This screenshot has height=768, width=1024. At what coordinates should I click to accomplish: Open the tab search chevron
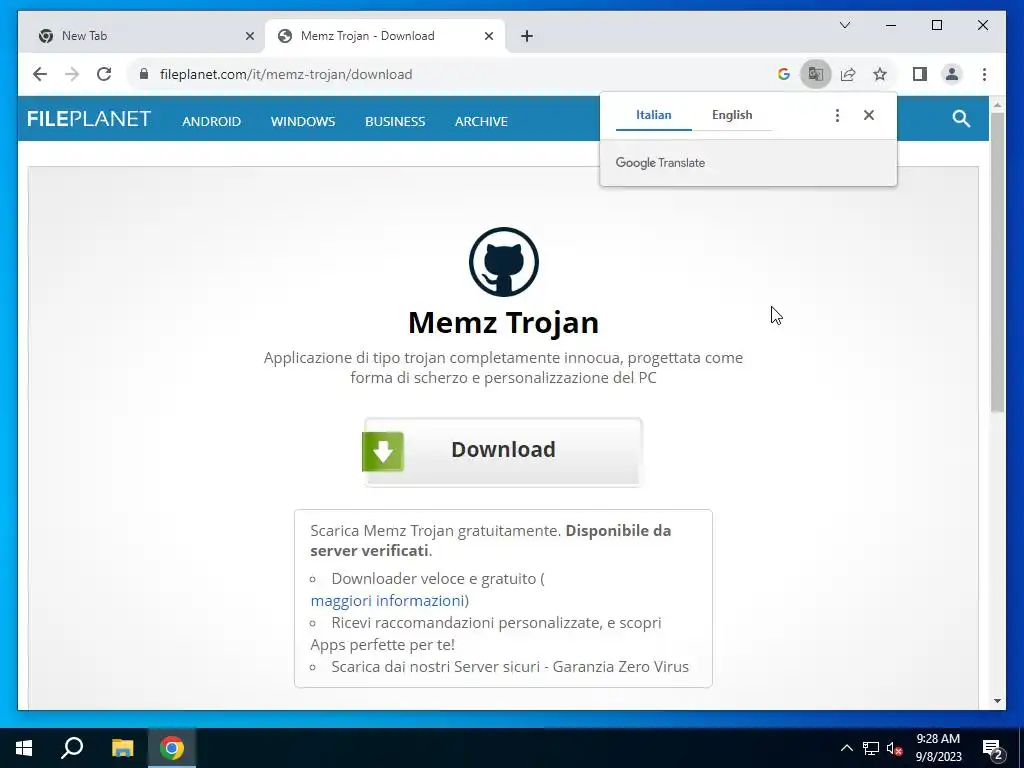pyautogui.click(x=845, y=25)
